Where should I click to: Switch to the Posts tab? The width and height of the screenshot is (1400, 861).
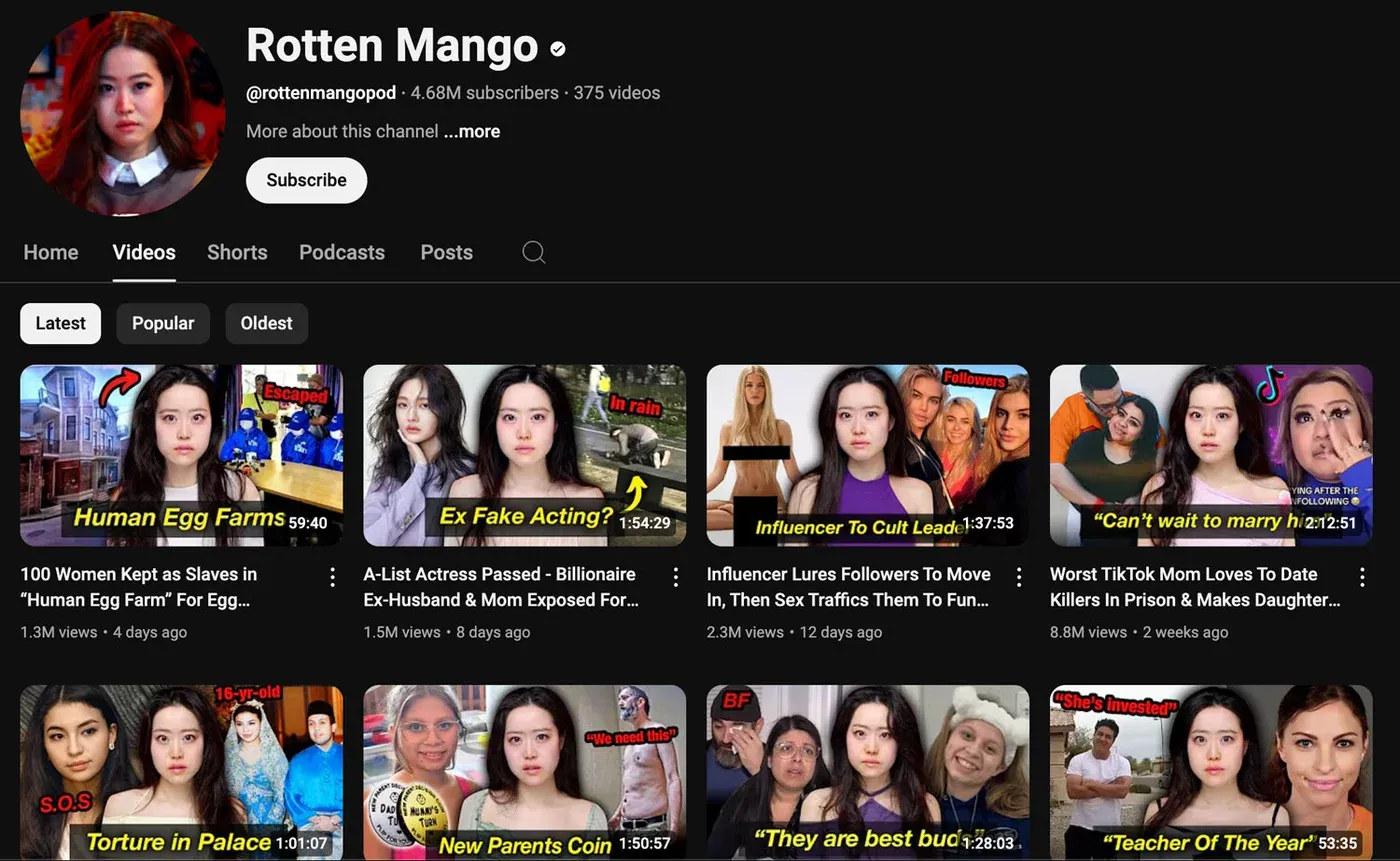pyautogui.click(x=446, y=252)
